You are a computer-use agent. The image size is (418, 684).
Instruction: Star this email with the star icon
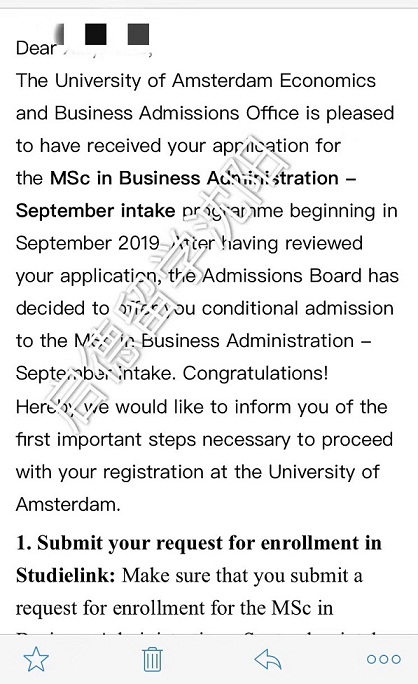coord(36,659)
